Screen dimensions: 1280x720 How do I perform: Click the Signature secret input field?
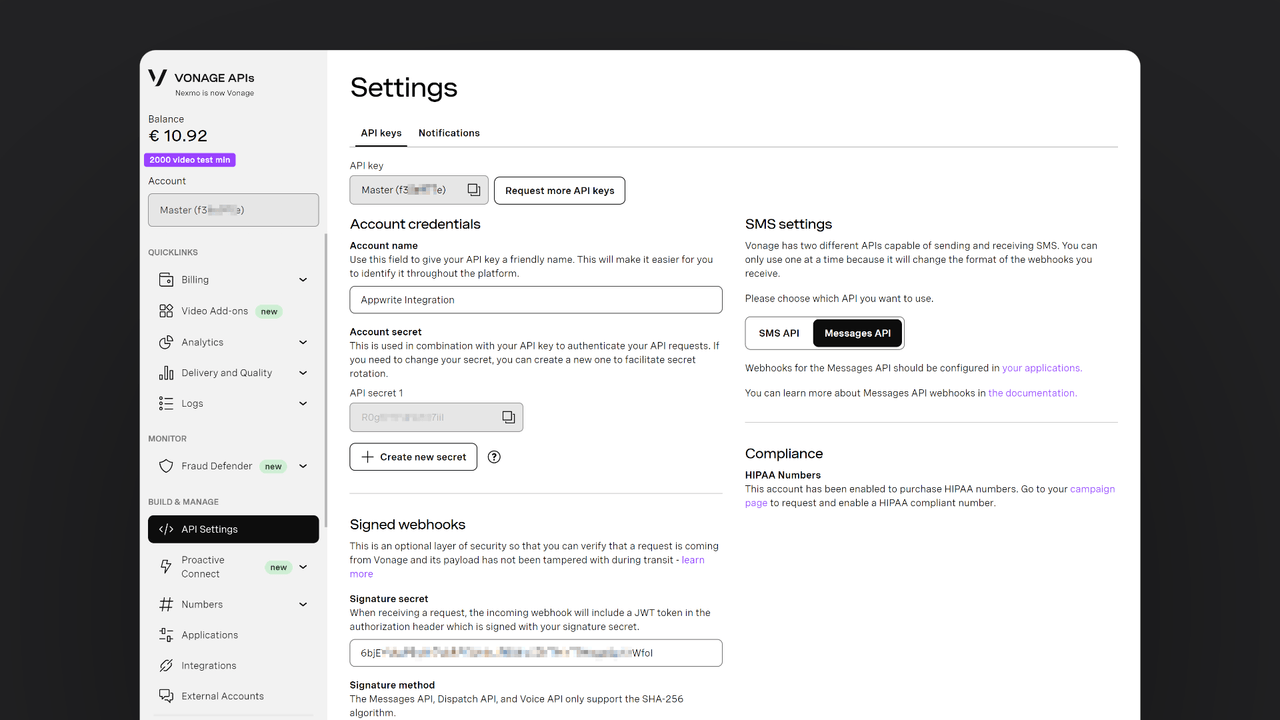point(536,653)
